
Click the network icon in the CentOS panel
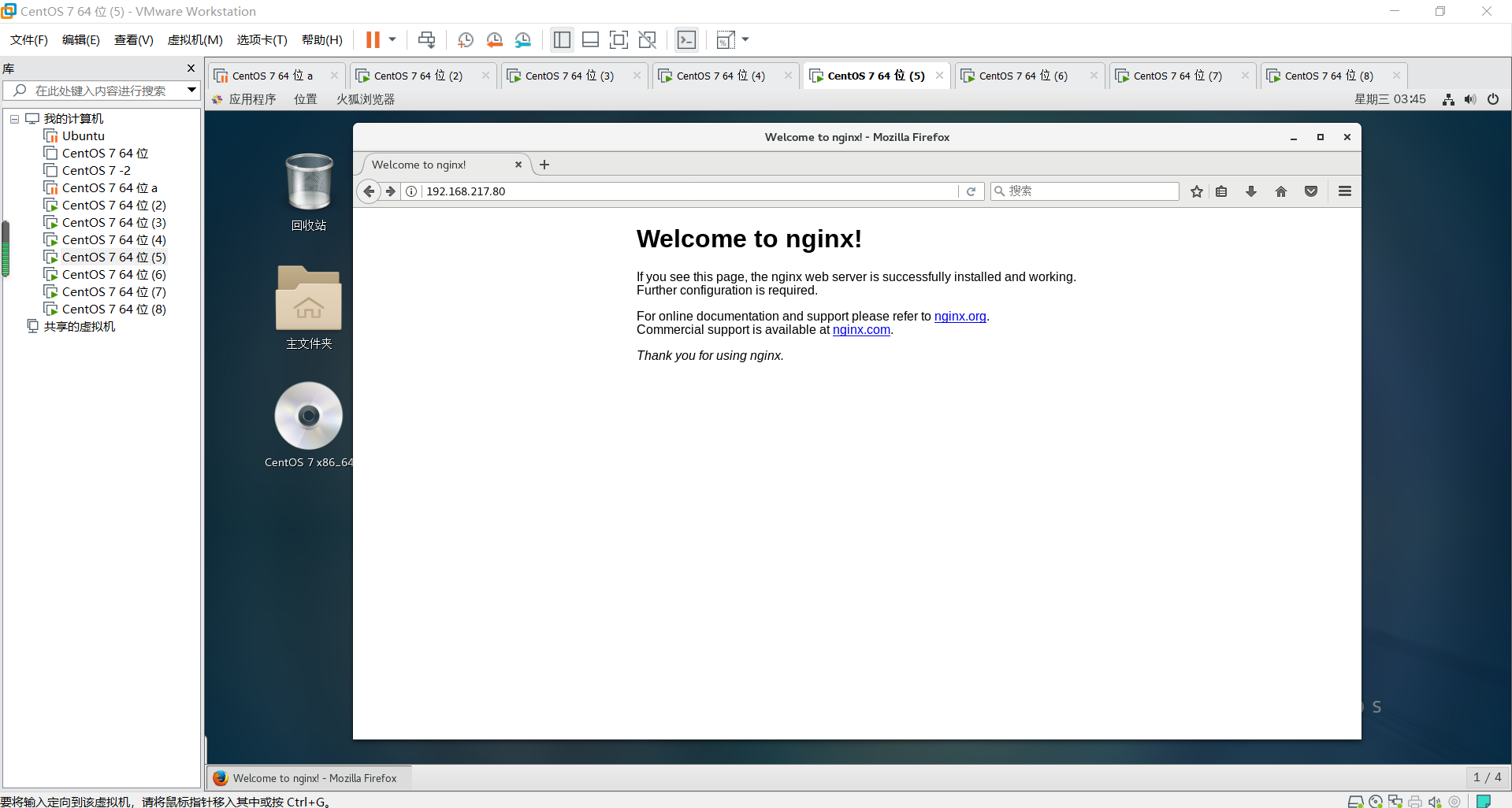1448,99
